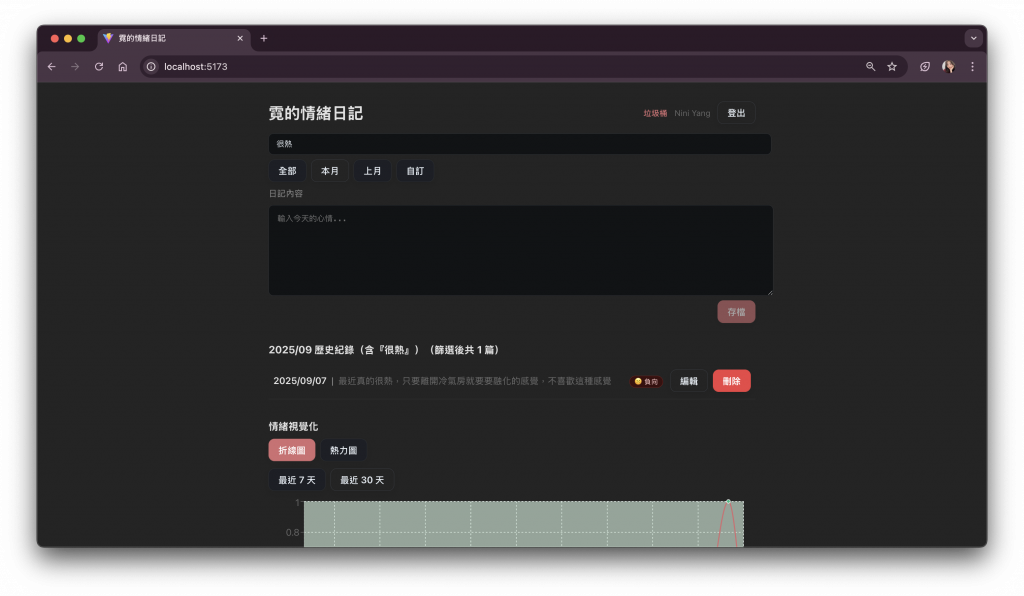The image size is (1024, 596).
Task: Click the diary content text area
Action: point(520,250)
